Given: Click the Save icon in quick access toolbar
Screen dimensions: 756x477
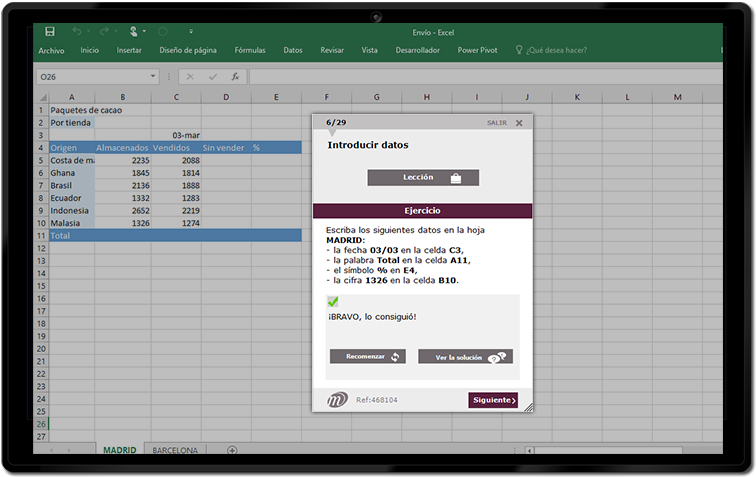Looking at the screenshot, I should tap(50, 32).
